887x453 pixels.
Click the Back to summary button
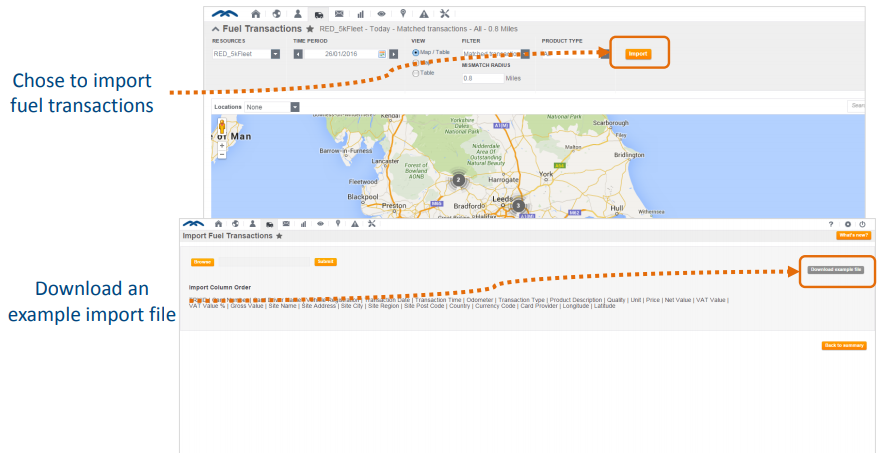(844, 346)
